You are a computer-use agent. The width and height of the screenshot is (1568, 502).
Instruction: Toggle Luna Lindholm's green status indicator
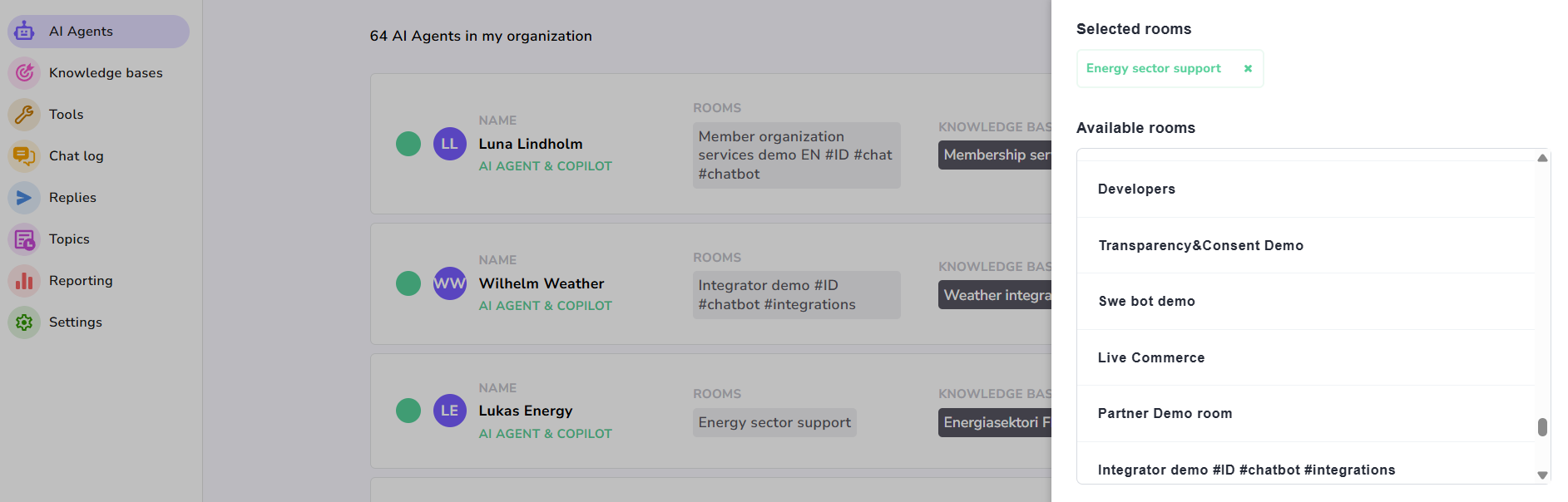(x=408, y=144)
